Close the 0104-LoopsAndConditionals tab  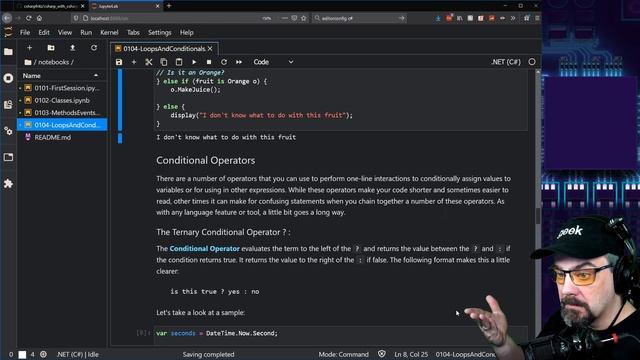point(210,49)
